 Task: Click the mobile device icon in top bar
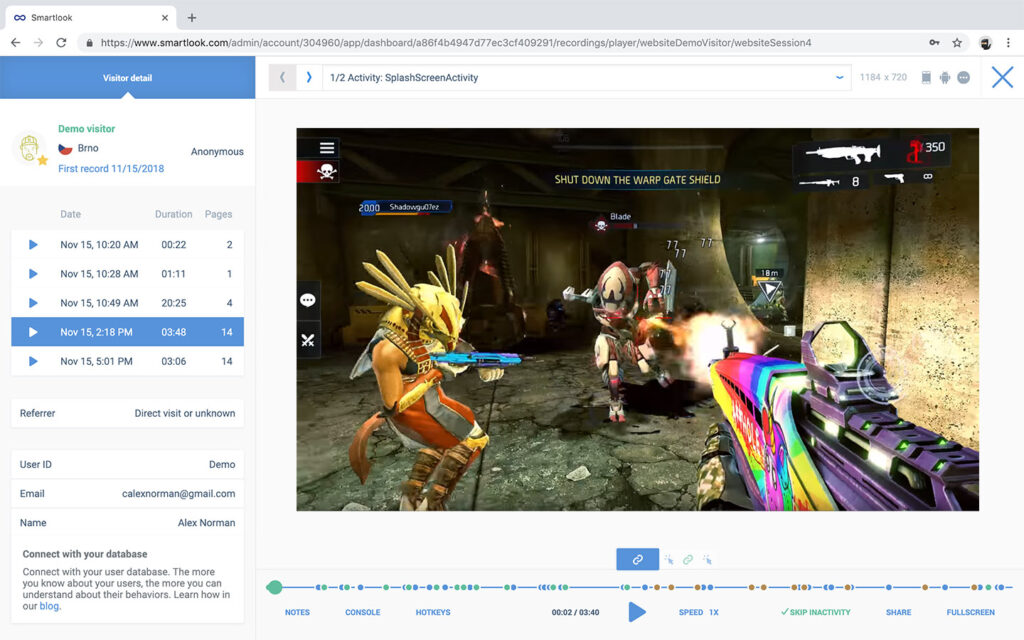point(925,77)
